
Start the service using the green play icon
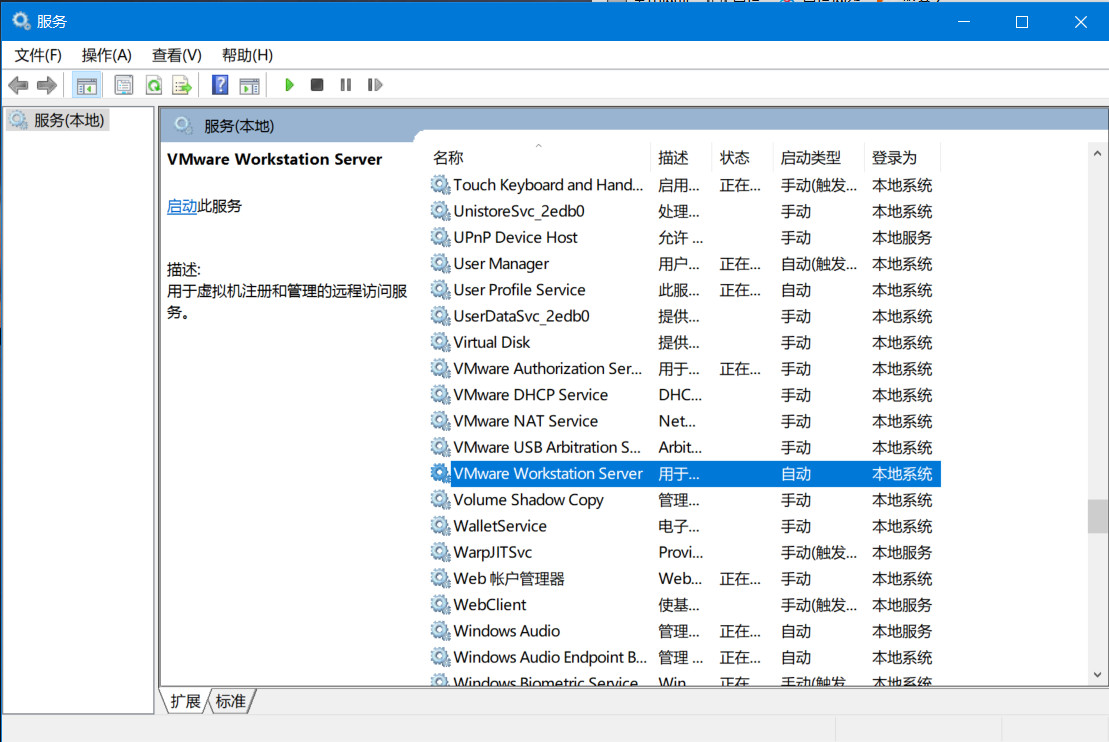click(289, 84)
